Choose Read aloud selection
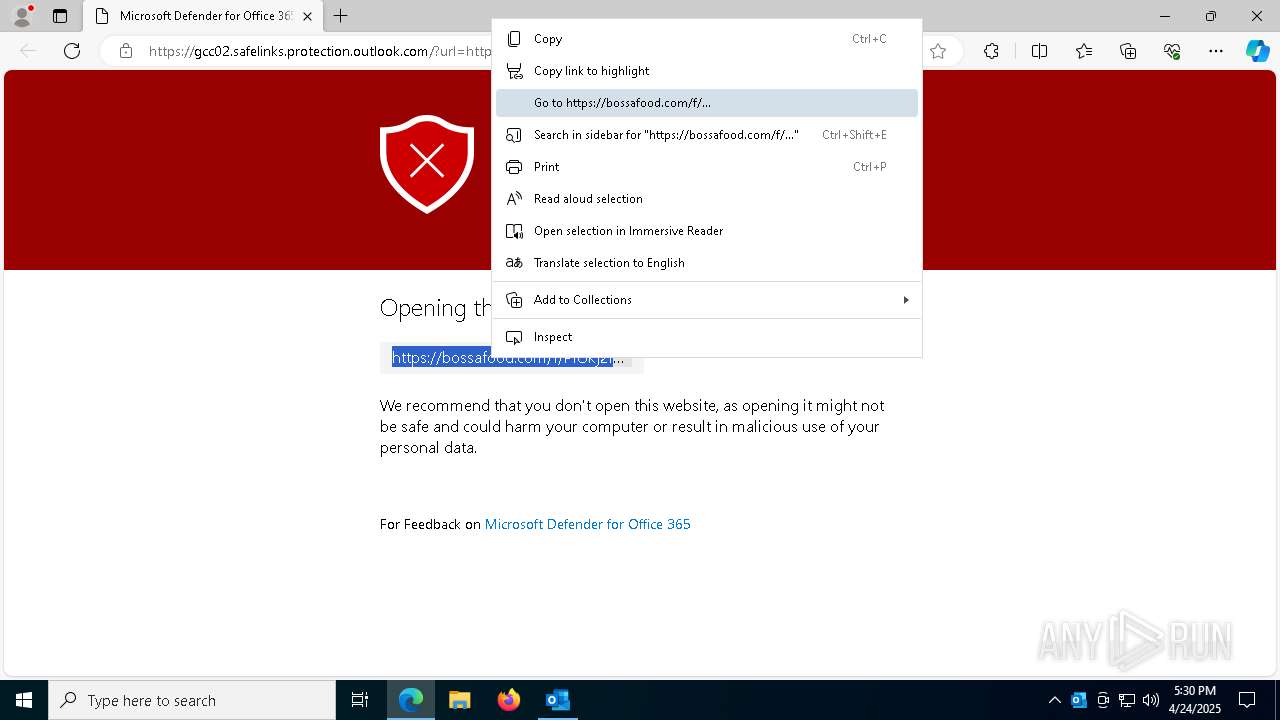This screenshot has width=1280, height=720. (707, 199)
